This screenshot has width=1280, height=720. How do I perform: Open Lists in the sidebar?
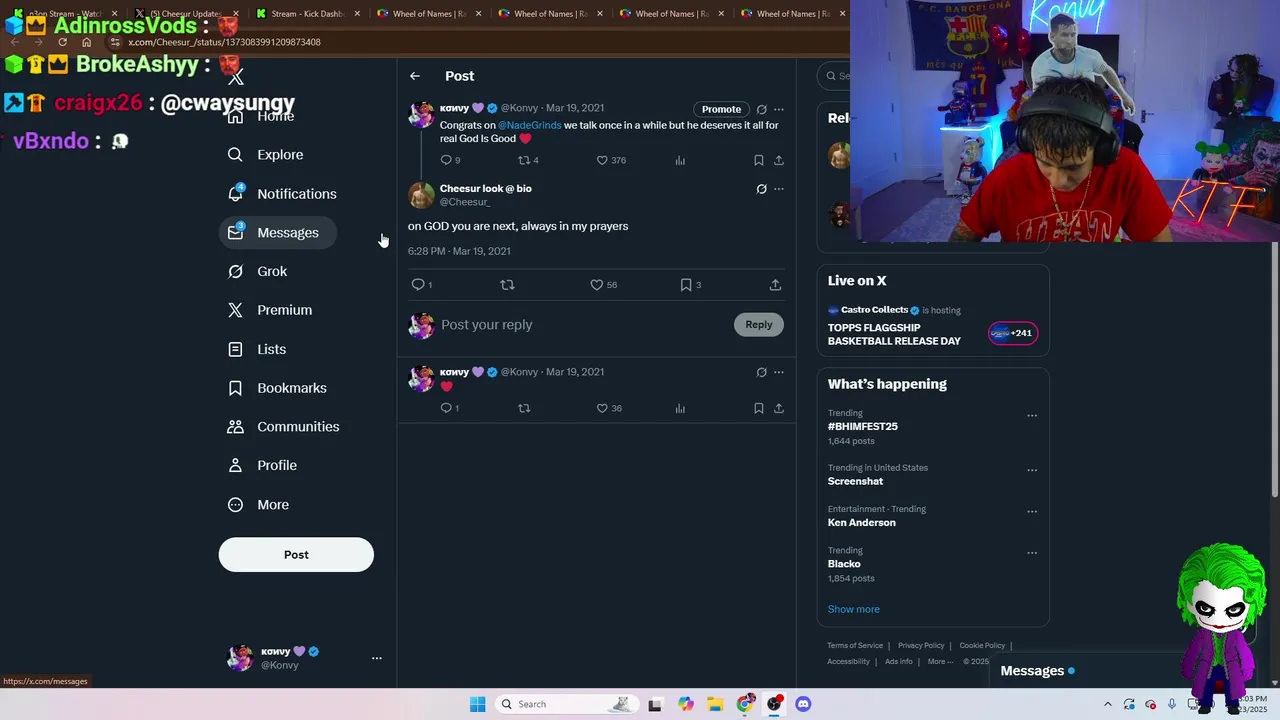(257, 349)
